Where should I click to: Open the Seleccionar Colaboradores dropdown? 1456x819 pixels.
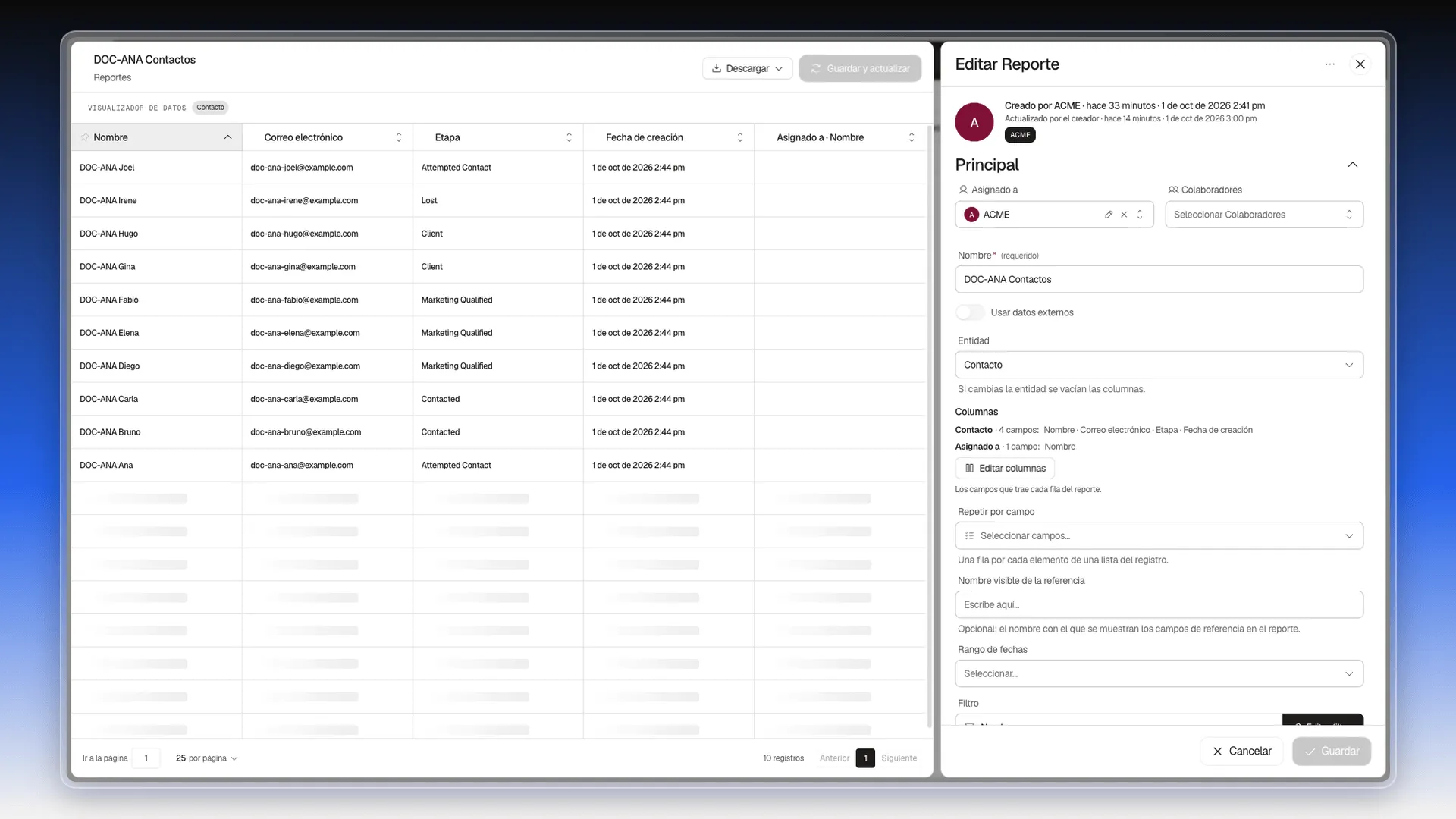[x=1264, y=215]
